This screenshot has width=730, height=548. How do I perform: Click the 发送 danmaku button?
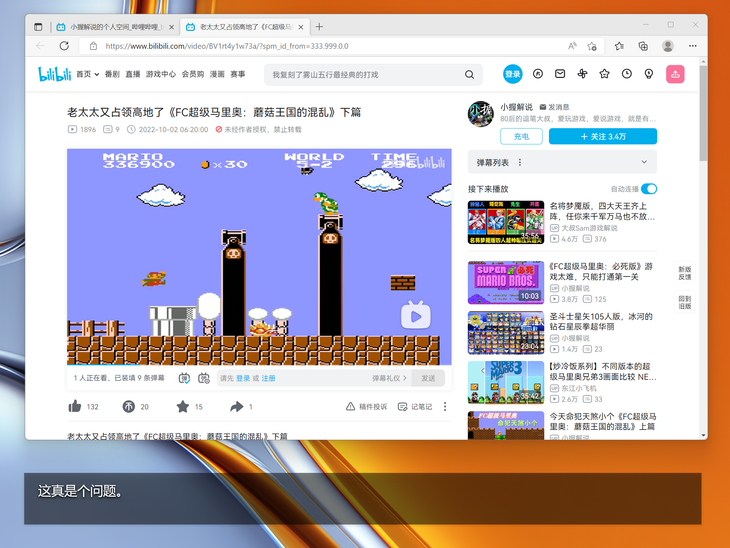point(428,378)
